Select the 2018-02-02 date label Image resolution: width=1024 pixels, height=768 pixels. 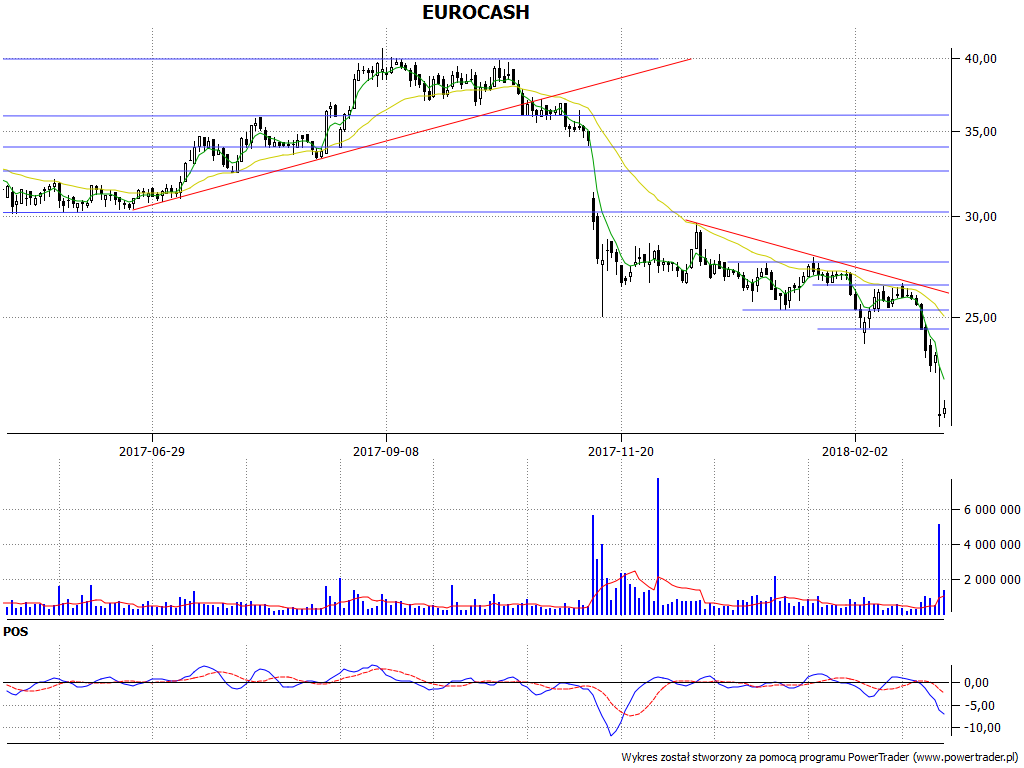[855, 451]
